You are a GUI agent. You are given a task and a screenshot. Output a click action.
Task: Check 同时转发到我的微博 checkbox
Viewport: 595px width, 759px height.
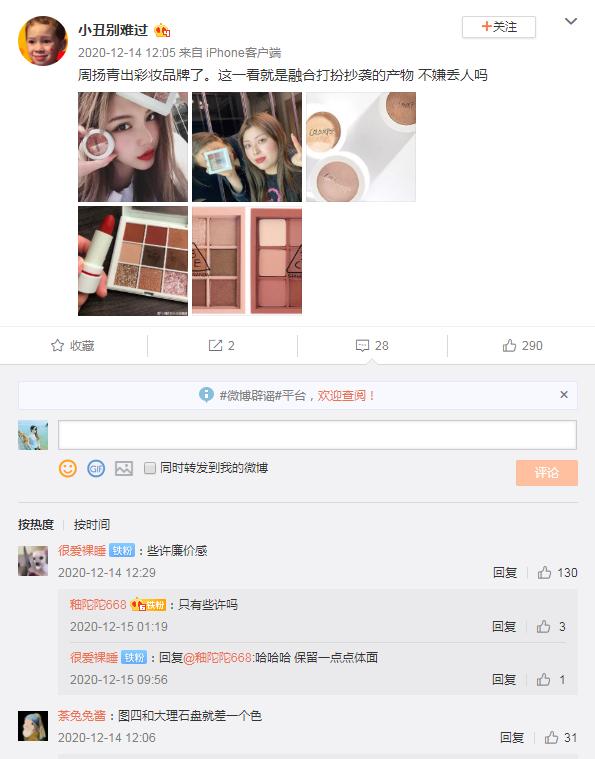tap(150, 468)
